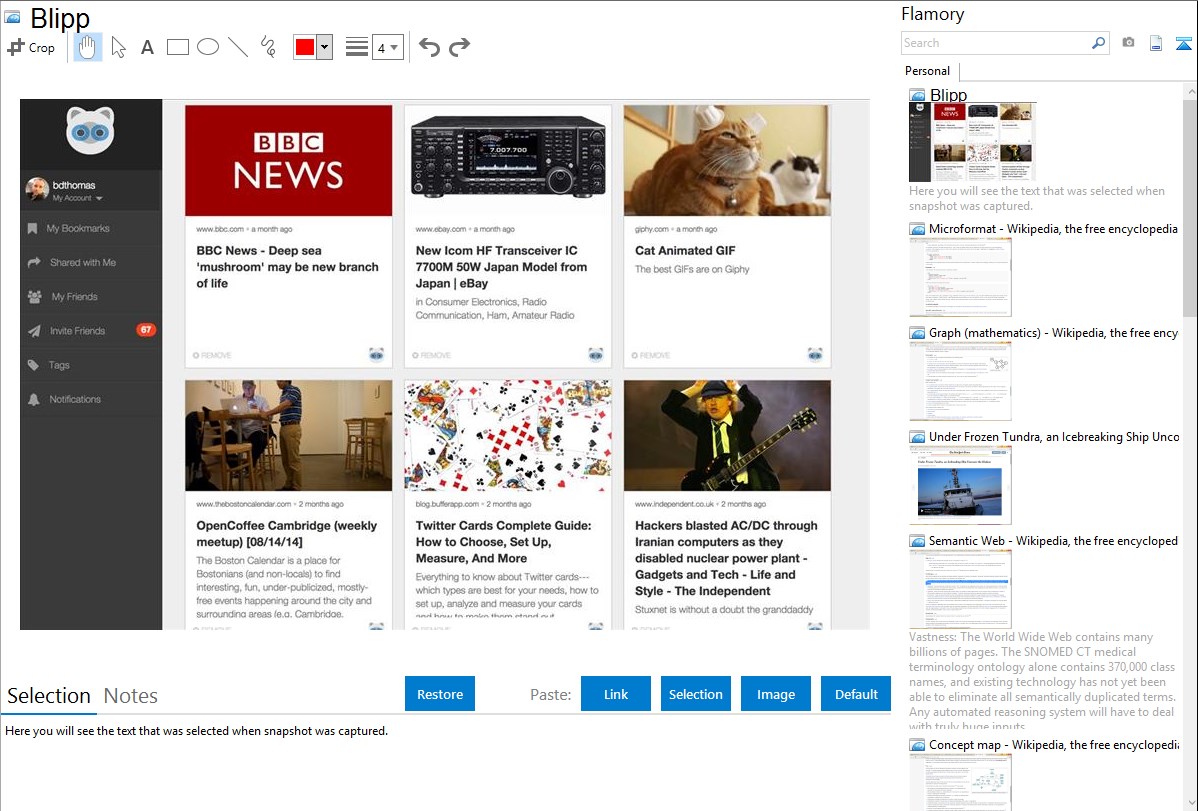Image resolution: width=1198 pixels, height=811 pixels.
Task: Click the icon beside Under Frozen Tundra
Action: [917, 436]
